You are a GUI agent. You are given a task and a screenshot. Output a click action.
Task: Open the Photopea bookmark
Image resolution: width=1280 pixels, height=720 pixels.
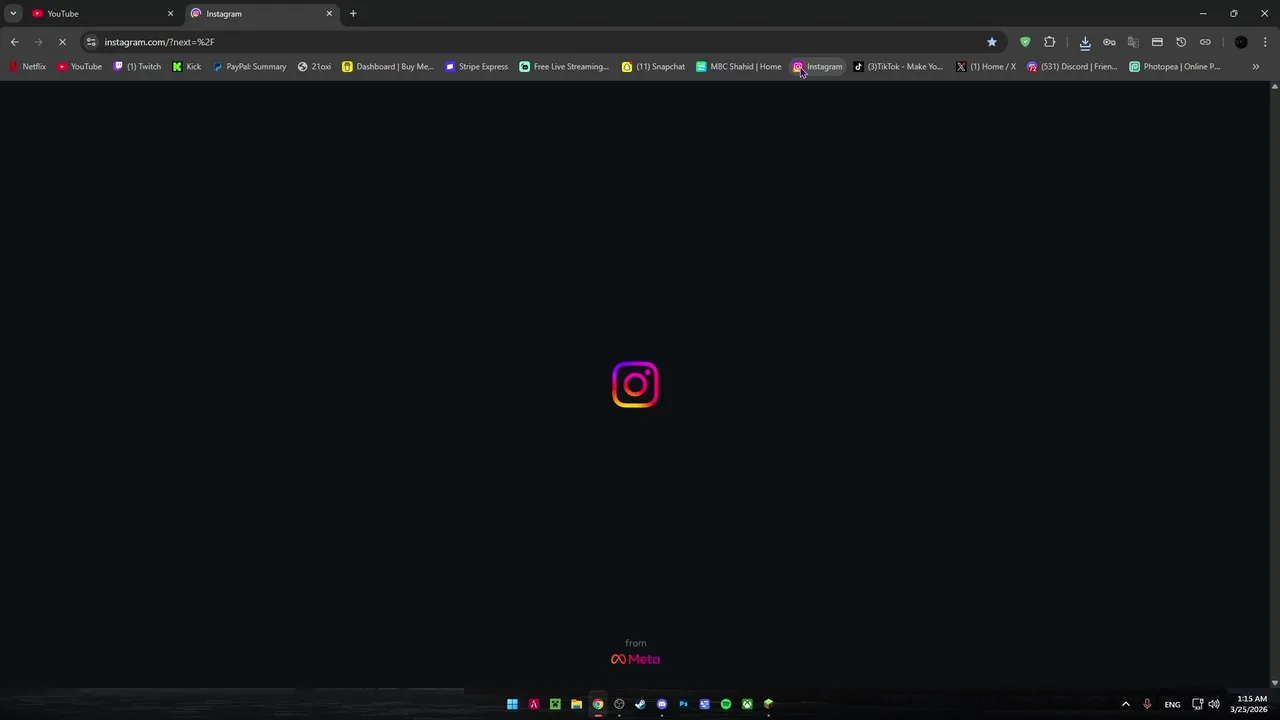[1175, 67]
